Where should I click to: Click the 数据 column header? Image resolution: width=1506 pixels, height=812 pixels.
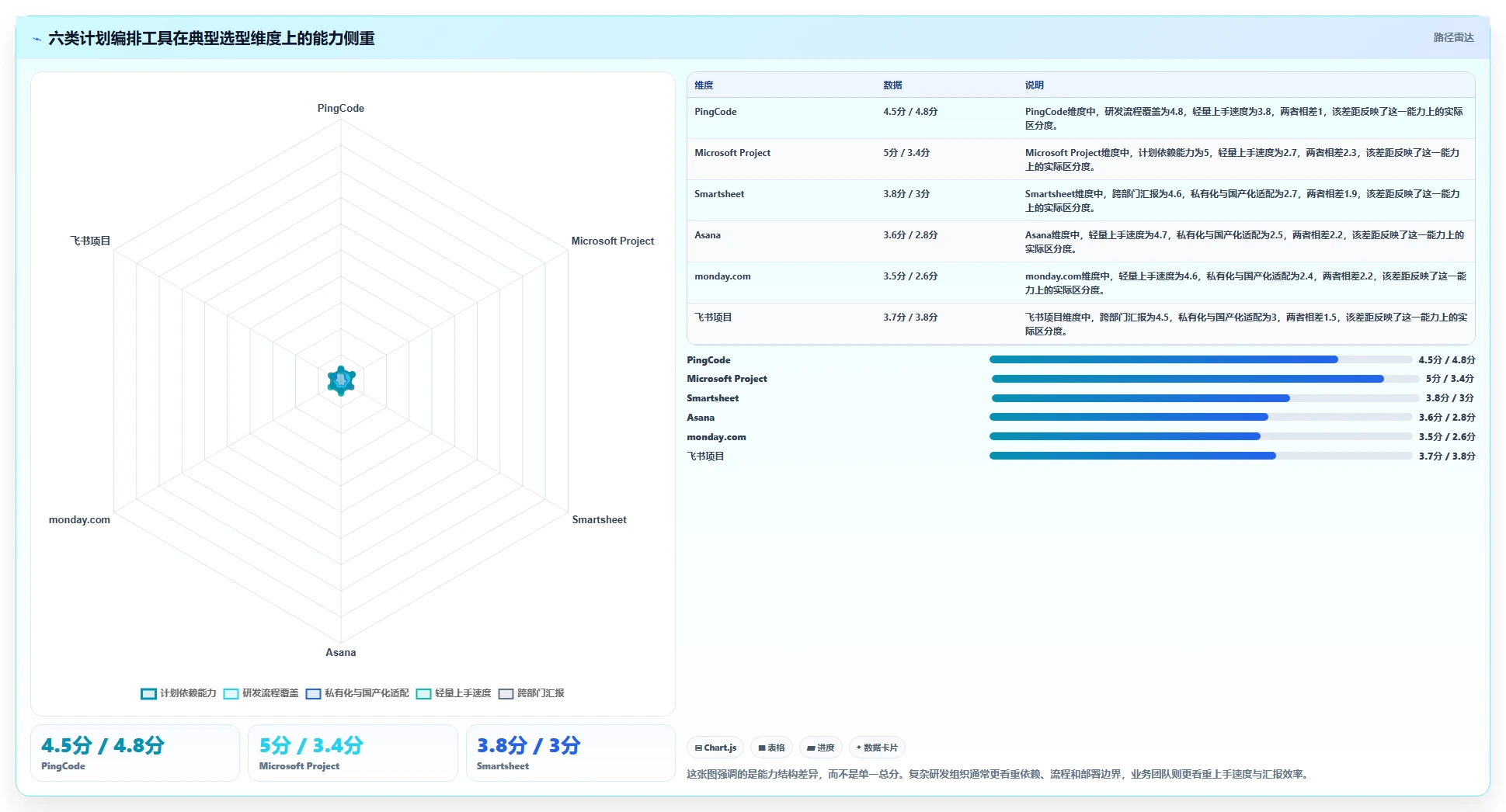coord(892,85)
